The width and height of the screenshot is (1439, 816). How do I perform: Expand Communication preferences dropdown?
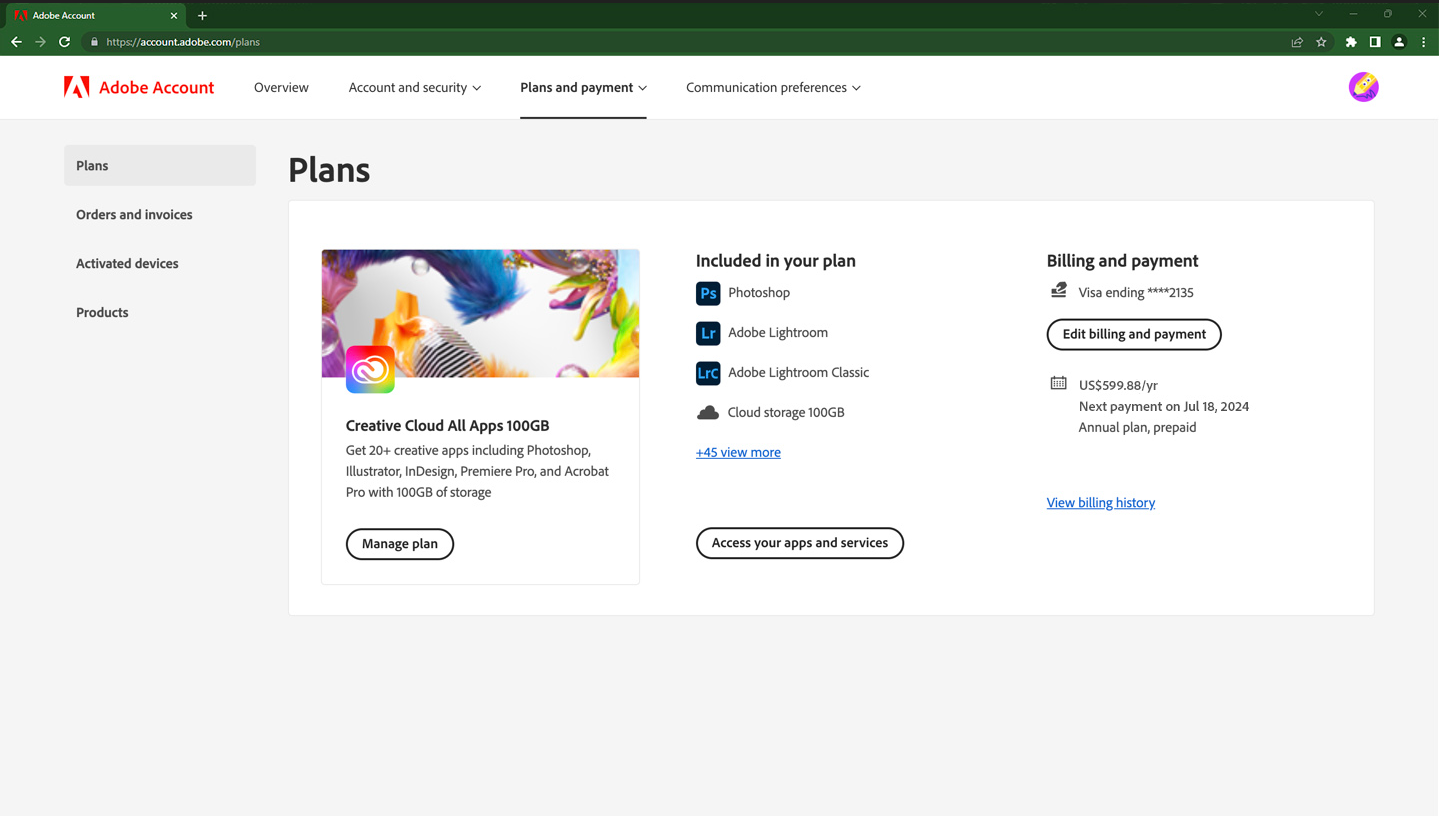pos(773,88)
